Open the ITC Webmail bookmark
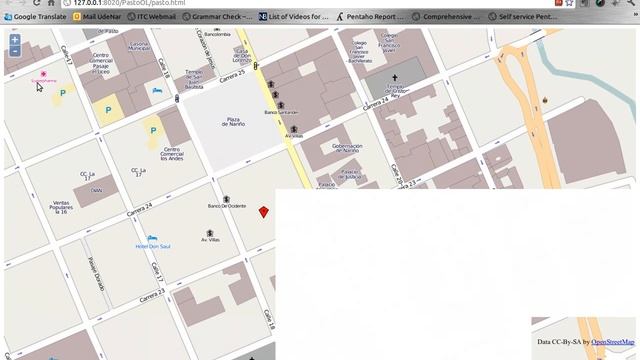 pyautogui.click(x=151, y=17)
